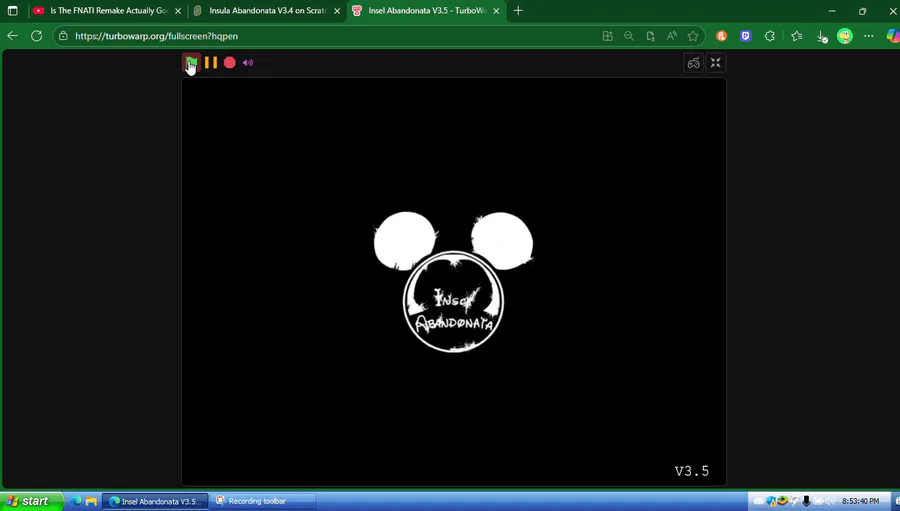Activate the read aloud icon
This screenshot has width=900, height=511.
672,36
